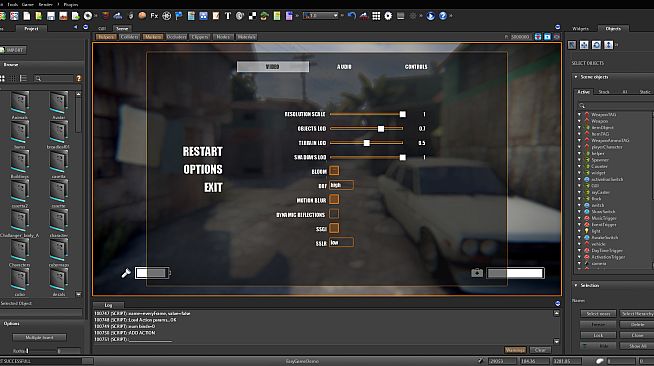Click the undo arrow in toolbar
This screenshot has height=366, width=654.
point(352,16)
